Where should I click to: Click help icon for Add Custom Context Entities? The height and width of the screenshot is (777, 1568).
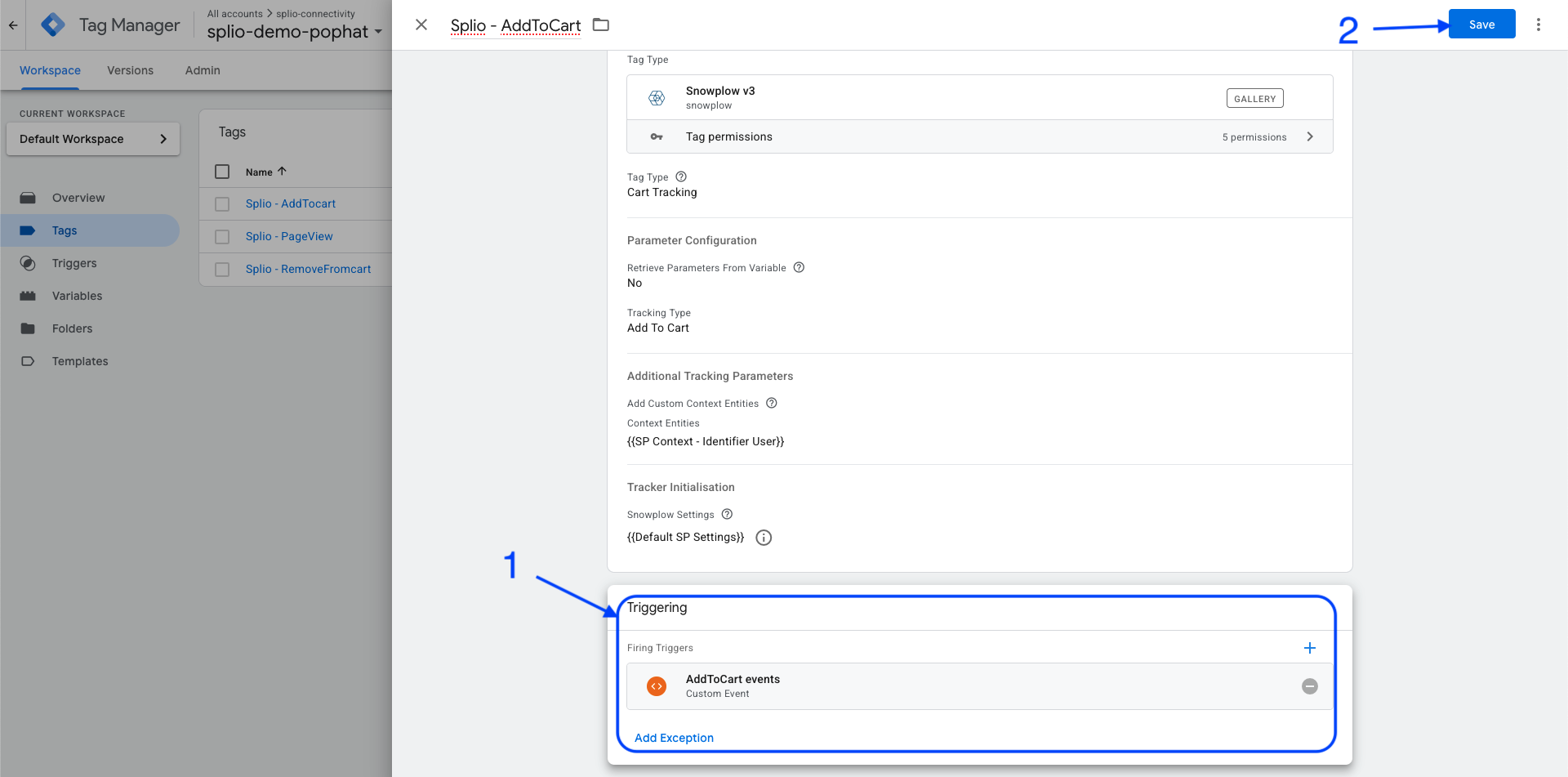pos(771,403)
